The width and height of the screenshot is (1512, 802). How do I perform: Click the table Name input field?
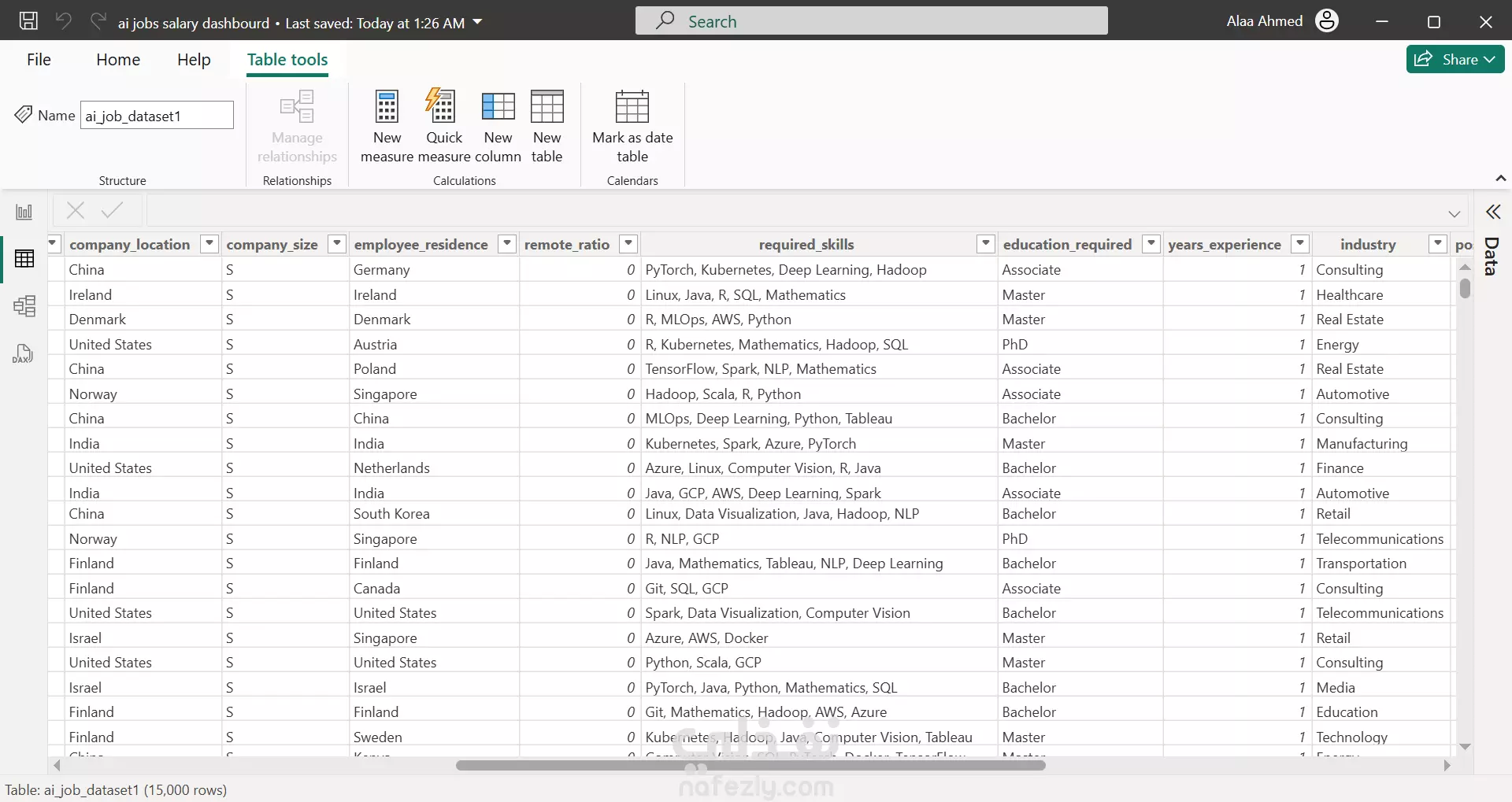point(157,115)
